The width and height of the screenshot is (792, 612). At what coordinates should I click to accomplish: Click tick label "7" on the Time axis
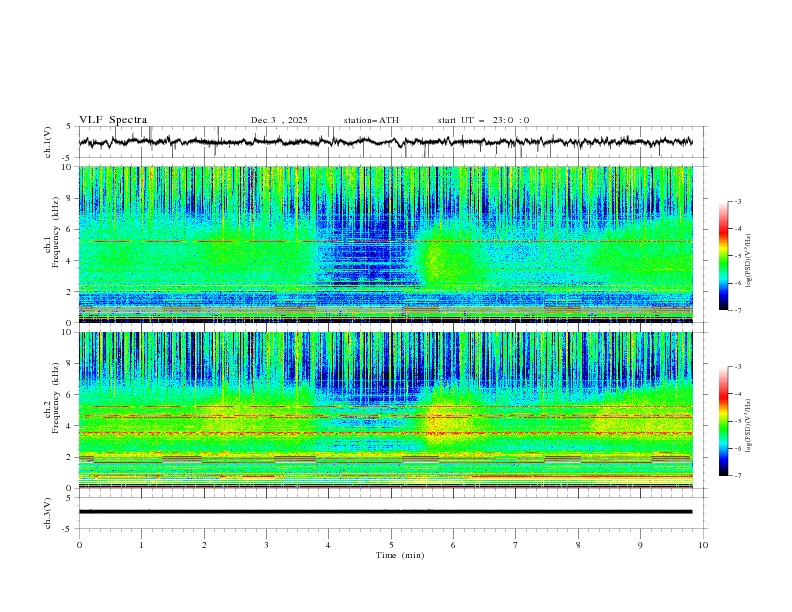pos(516,545)
